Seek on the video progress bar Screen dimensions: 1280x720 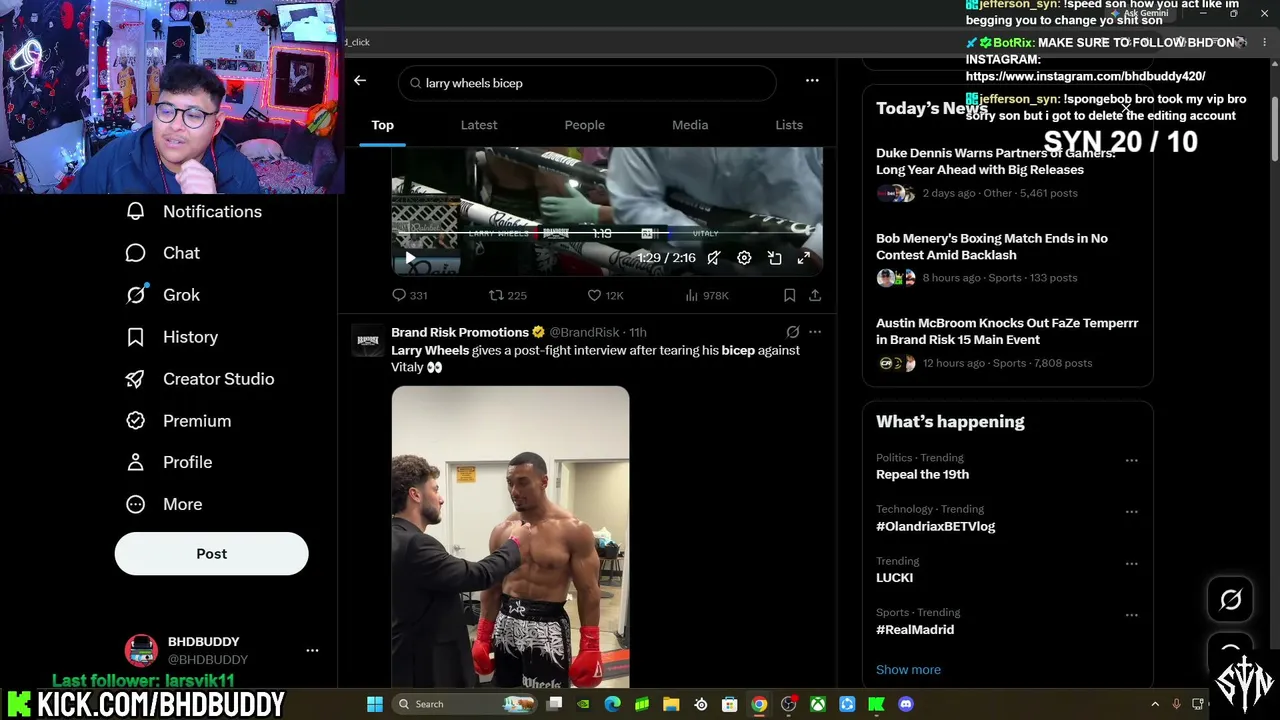tap(607, 233)
